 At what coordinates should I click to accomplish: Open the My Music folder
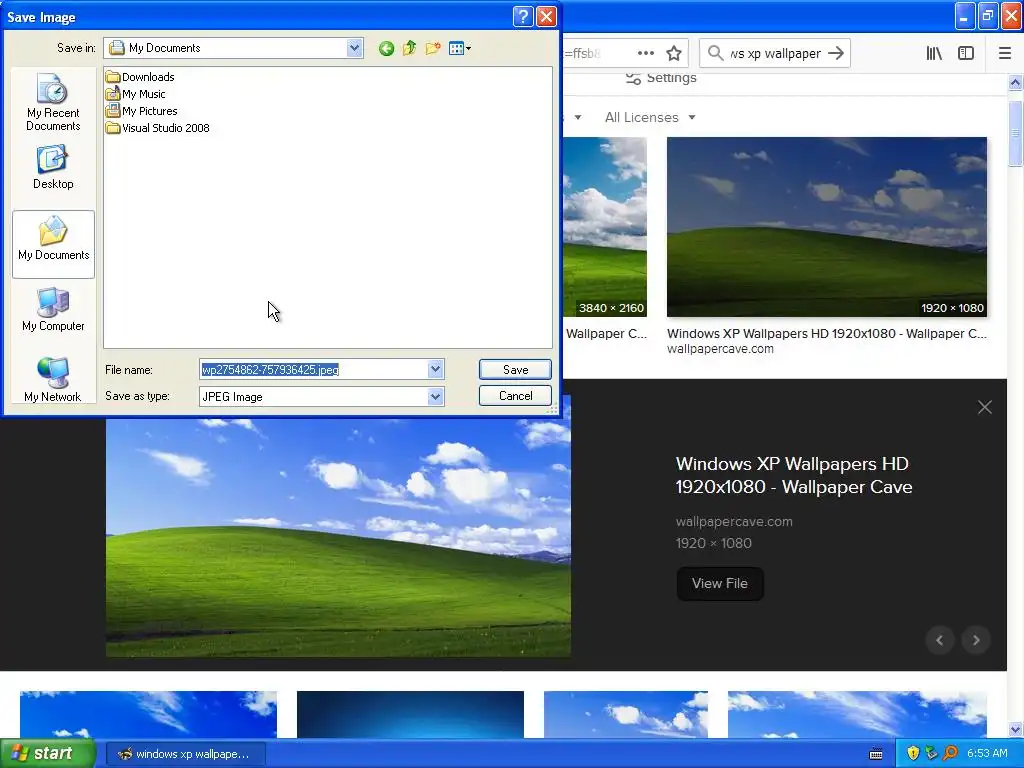point(136,94)
